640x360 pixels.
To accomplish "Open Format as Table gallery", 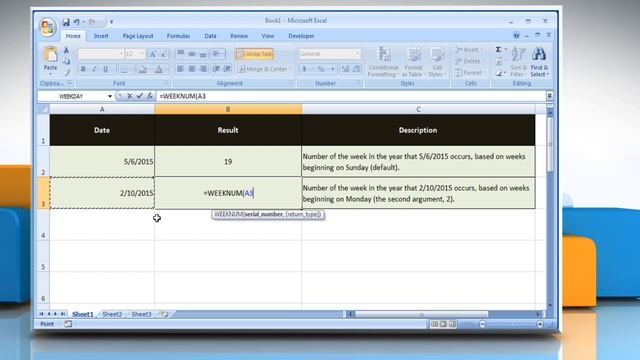I will pos(413,62).
